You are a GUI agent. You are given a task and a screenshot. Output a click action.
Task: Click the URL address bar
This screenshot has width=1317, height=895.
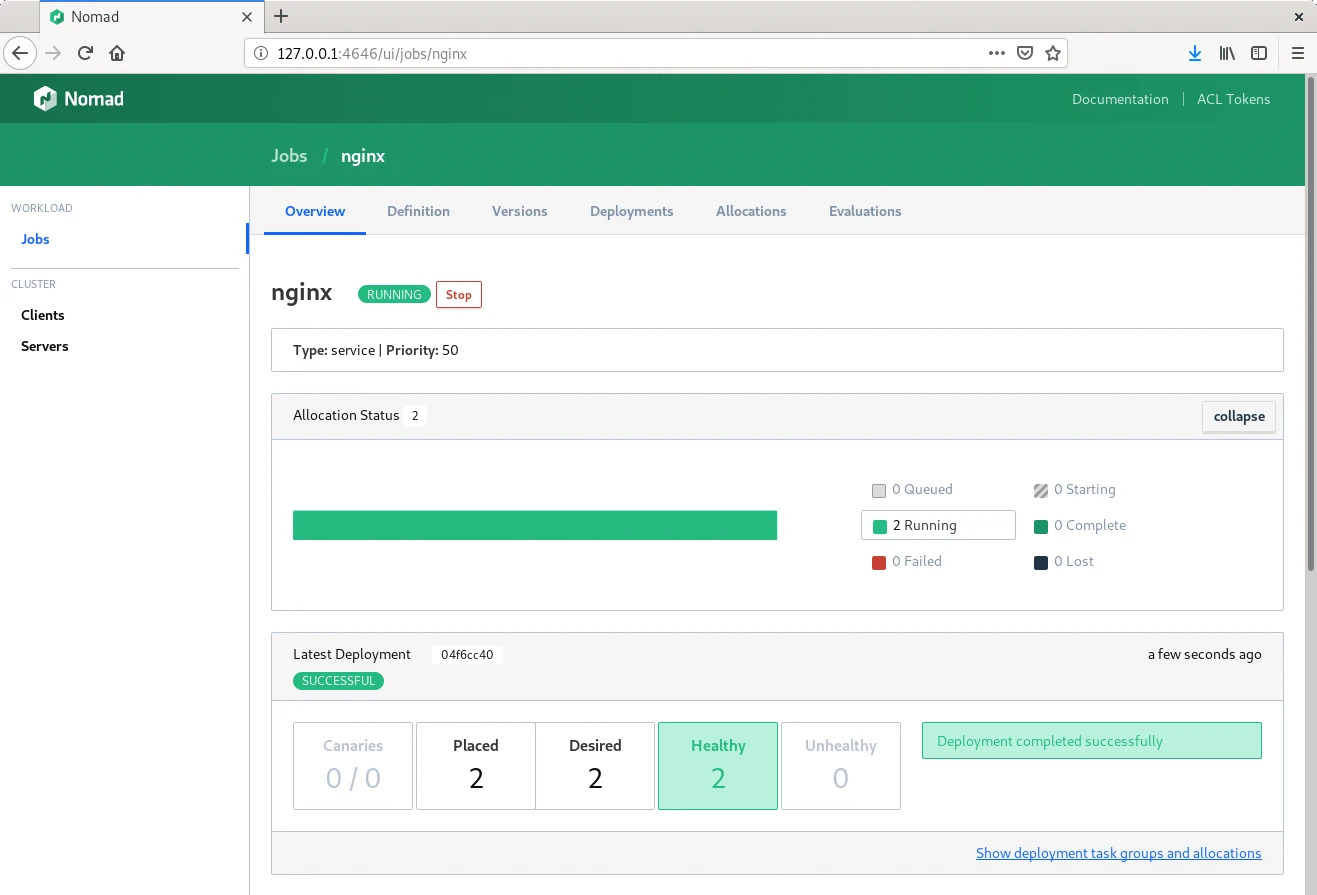tap(620, 53)
